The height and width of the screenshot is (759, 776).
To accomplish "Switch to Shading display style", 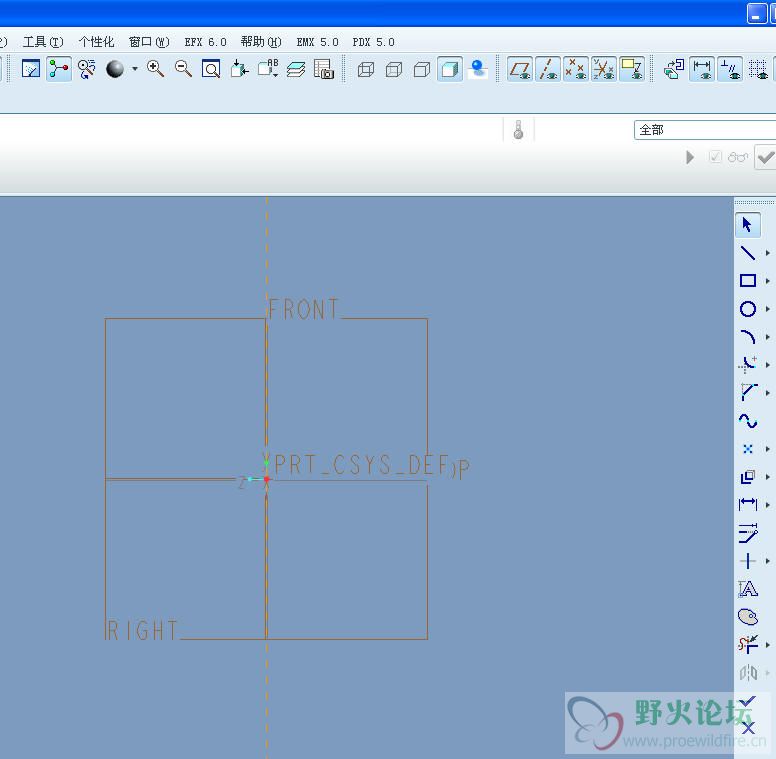I will pyautogui.click(x=450, y=69).
